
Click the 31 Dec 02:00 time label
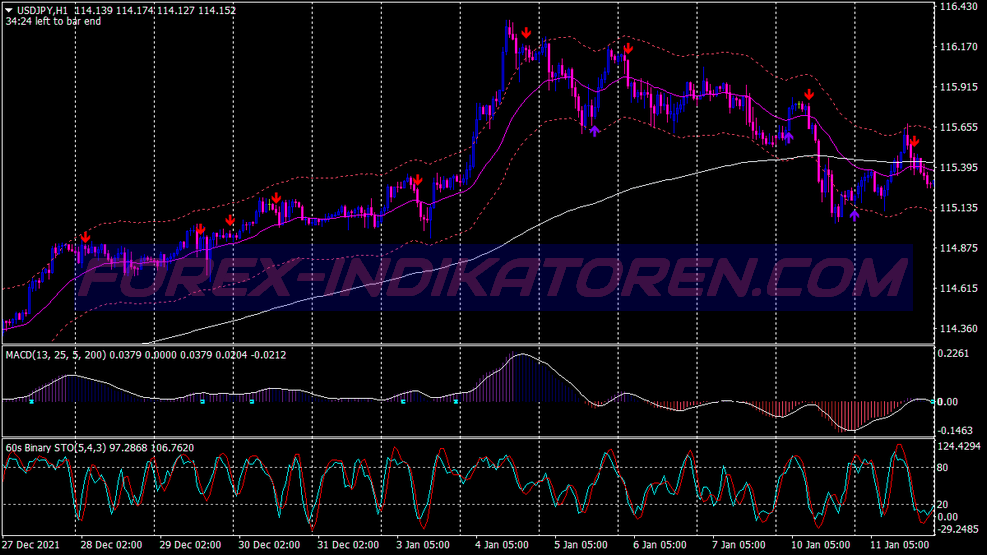click(348, 545)
